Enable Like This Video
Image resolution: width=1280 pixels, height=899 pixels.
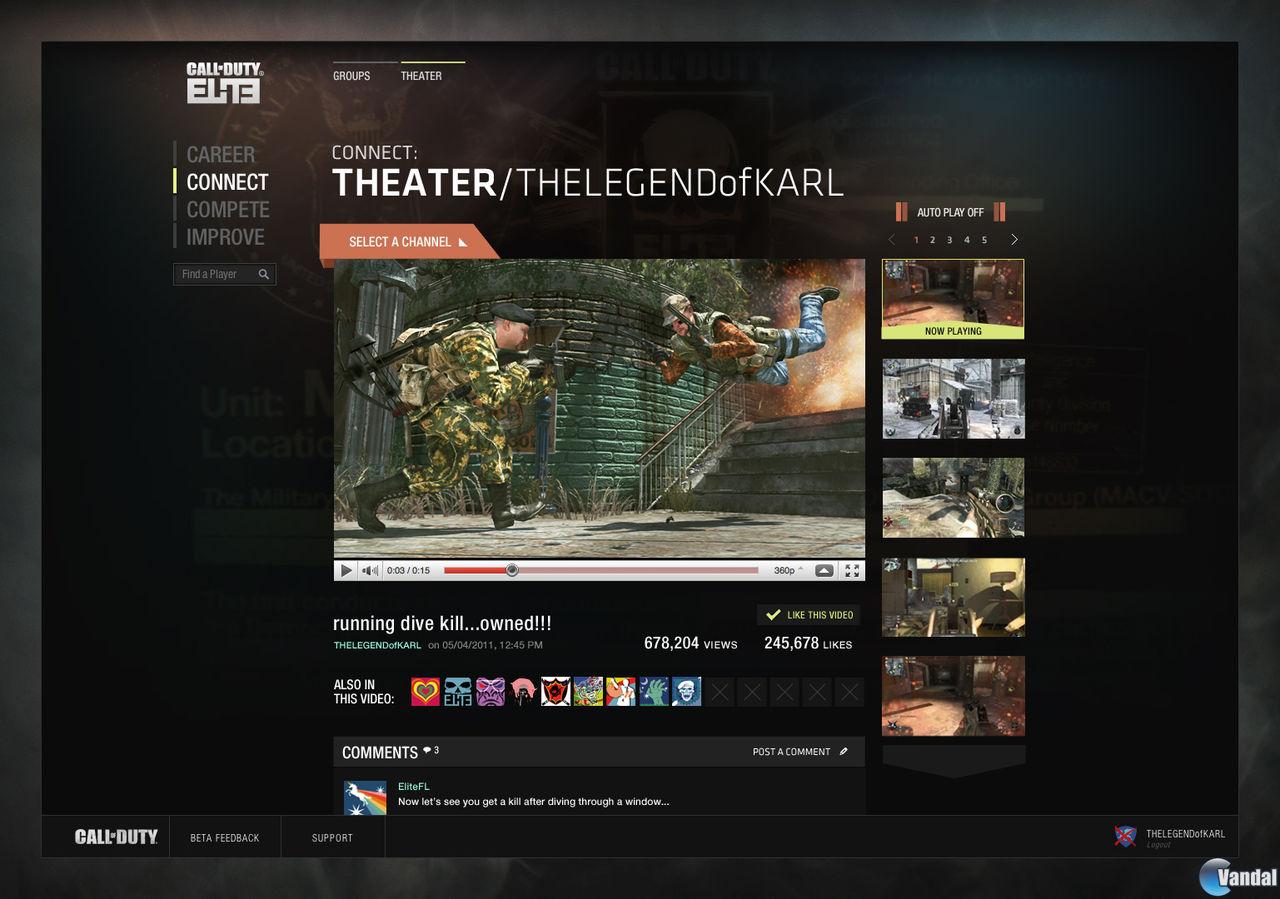tap(808, 615)
